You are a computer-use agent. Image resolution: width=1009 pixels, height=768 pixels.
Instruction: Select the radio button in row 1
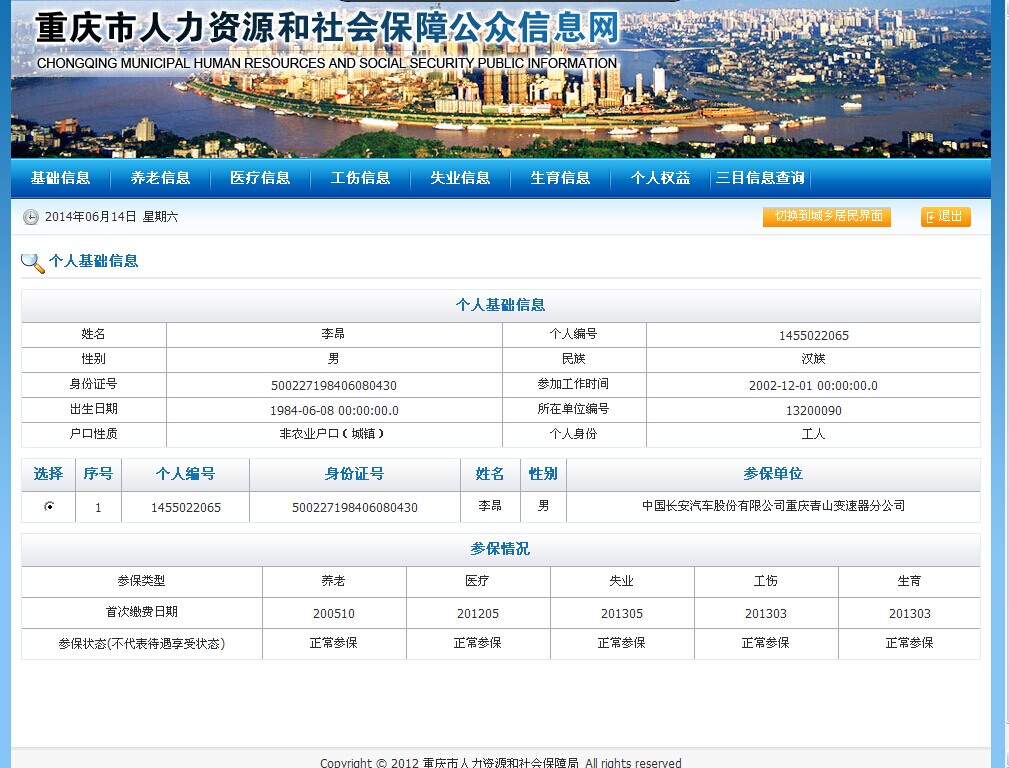pos(49,507)
